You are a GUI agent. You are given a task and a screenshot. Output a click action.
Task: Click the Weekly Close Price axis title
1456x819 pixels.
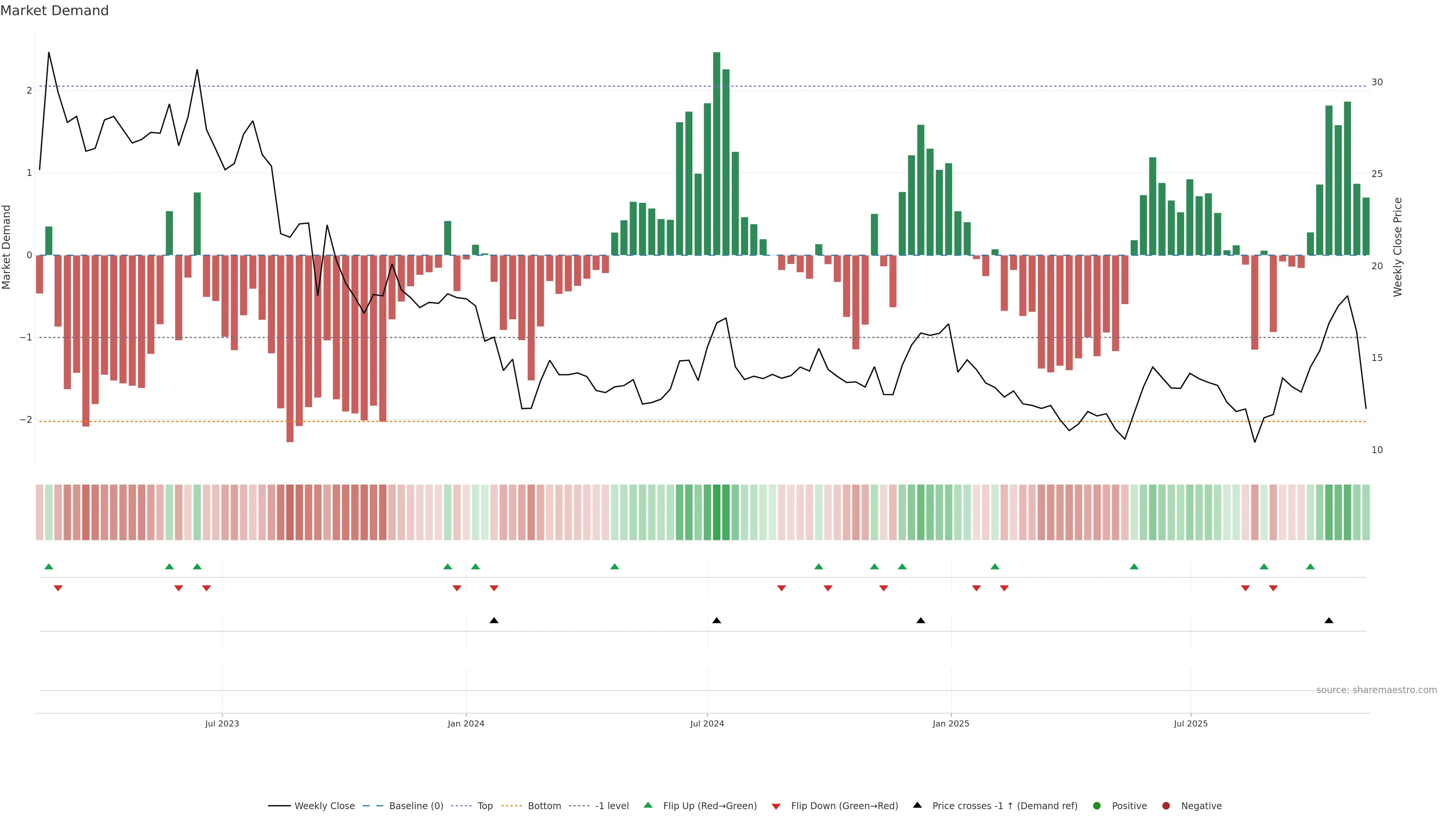(1398, 247)
